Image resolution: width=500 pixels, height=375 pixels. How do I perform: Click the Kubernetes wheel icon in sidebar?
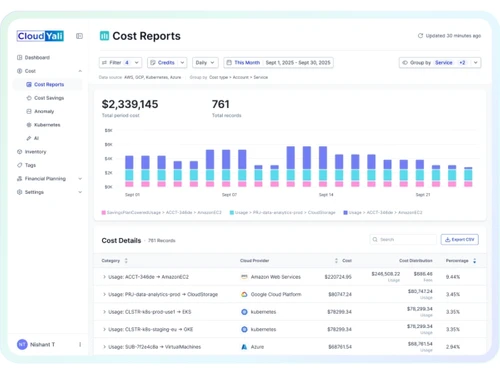pyautogui.click(x=29, y=125)
